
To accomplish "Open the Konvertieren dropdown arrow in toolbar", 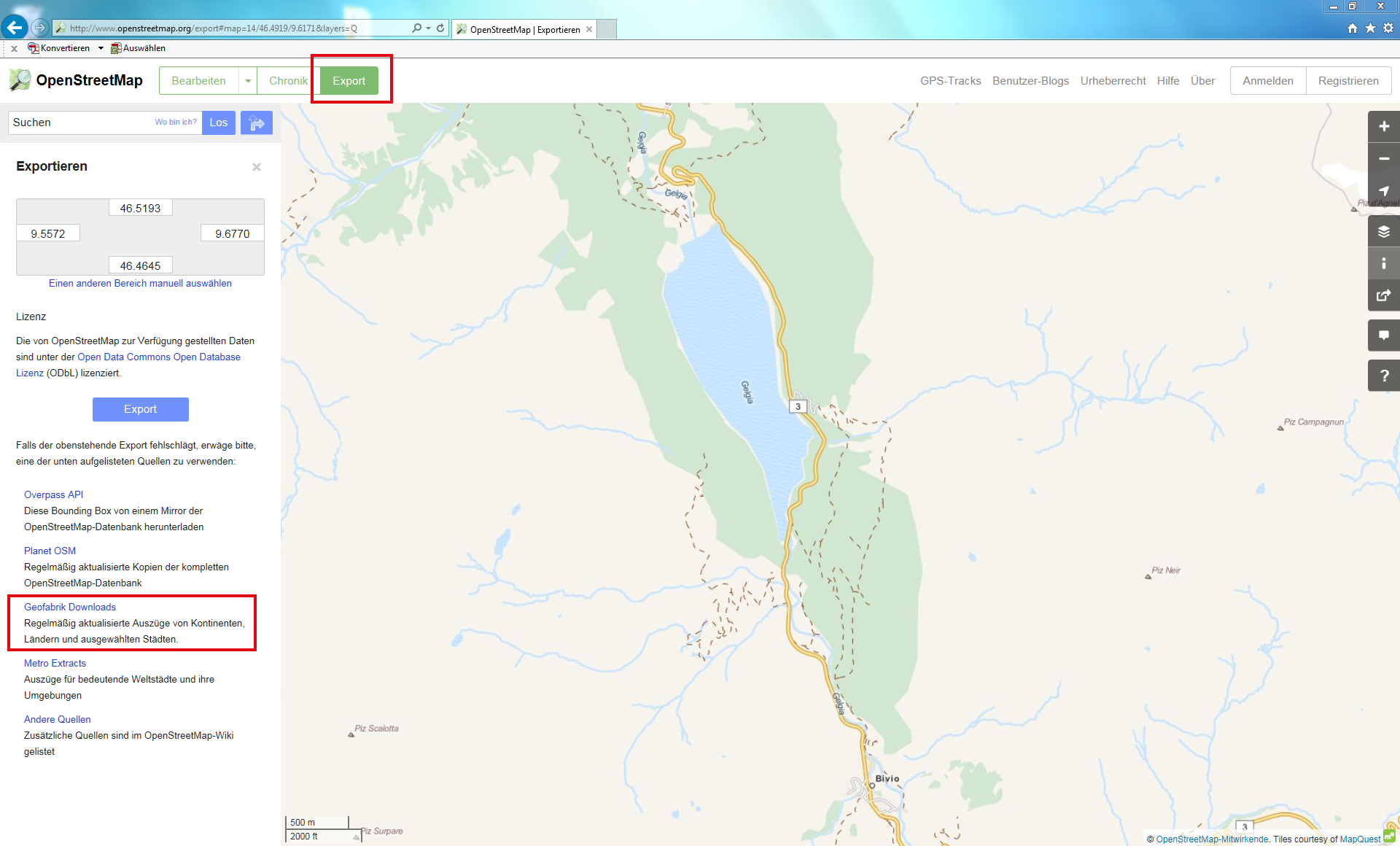I will pos(101,48).
